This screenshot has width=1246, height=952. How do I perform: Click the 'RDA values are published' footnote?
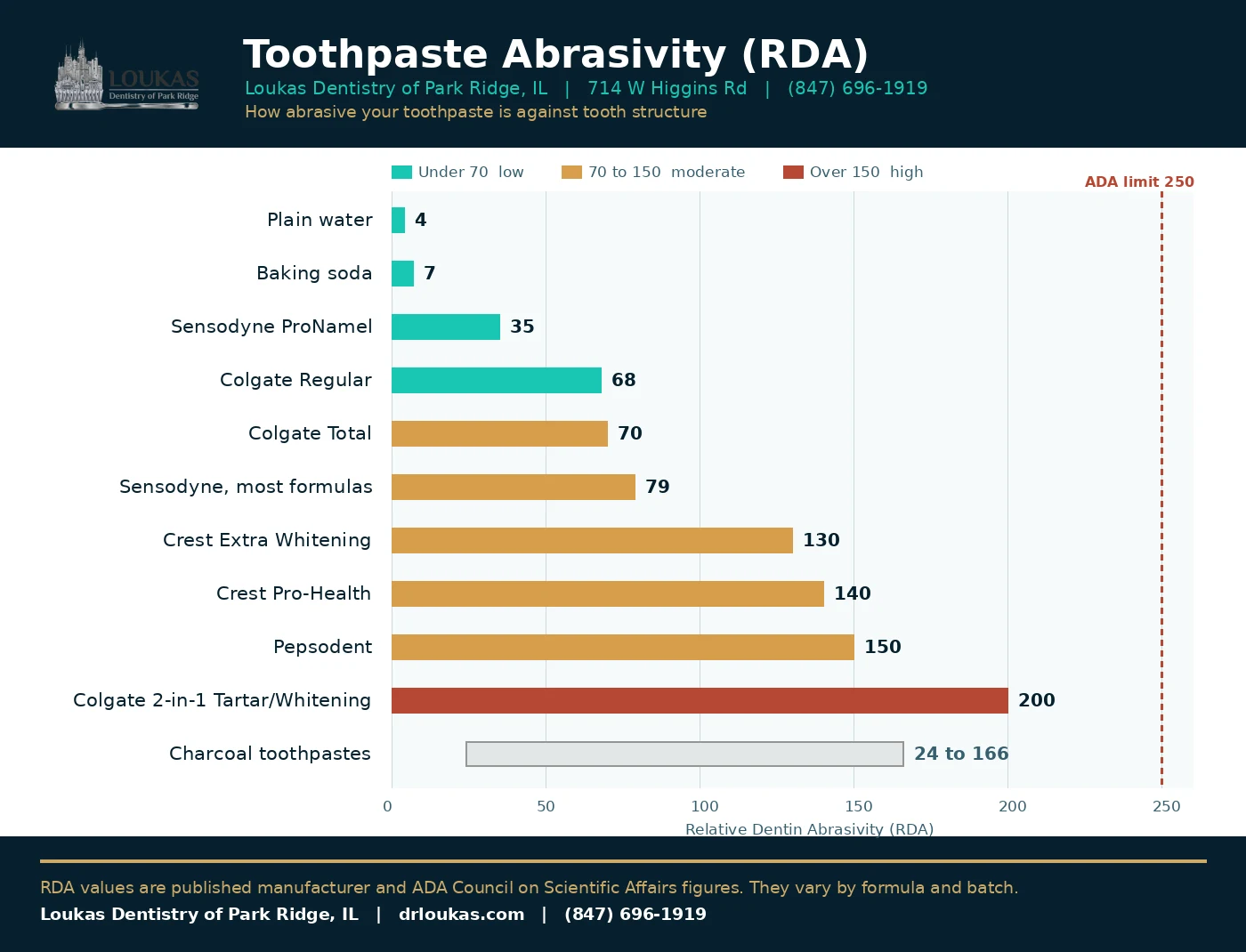click(x=530, y=888)
